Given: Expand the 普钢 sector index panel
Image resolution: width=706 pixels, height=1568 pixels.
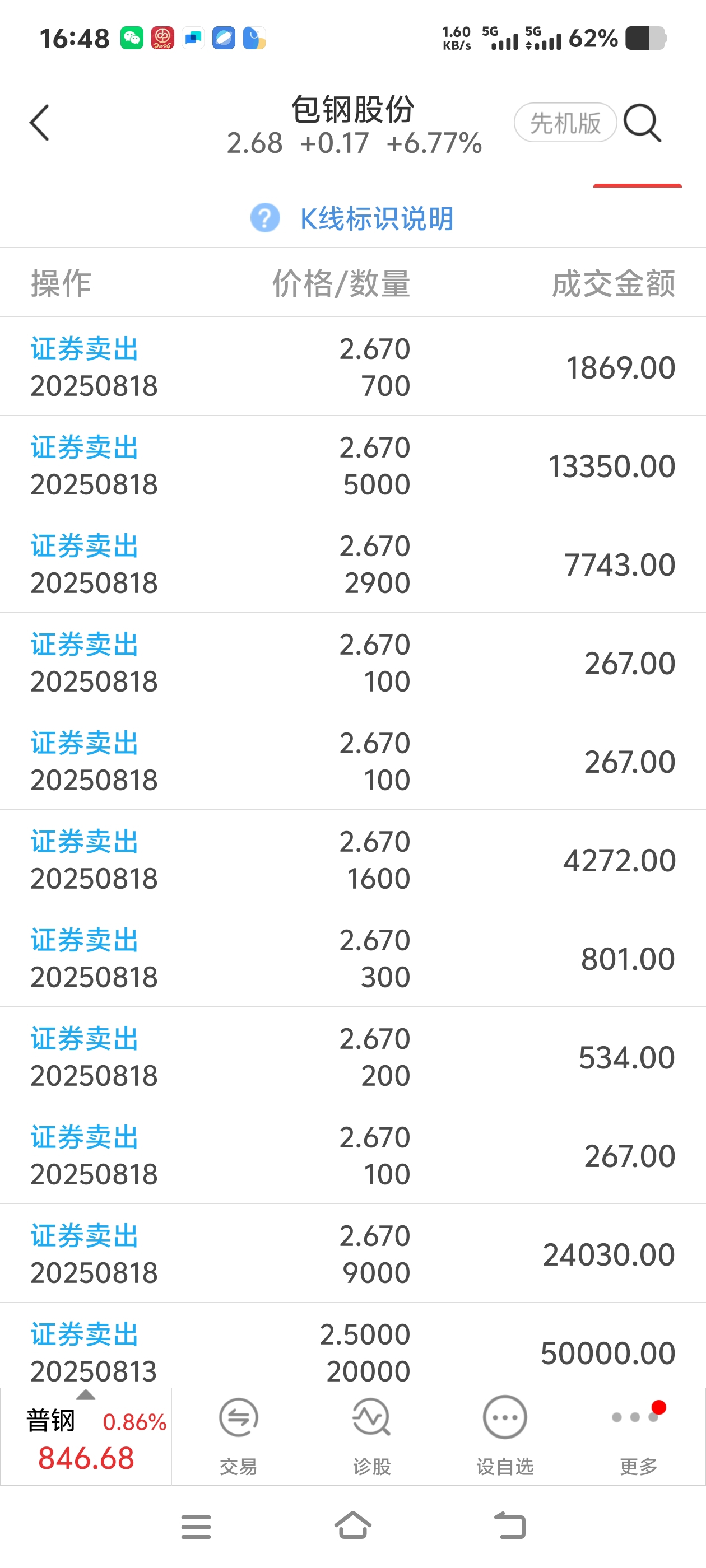Looking at the screenshot, I should [86, 1436].
